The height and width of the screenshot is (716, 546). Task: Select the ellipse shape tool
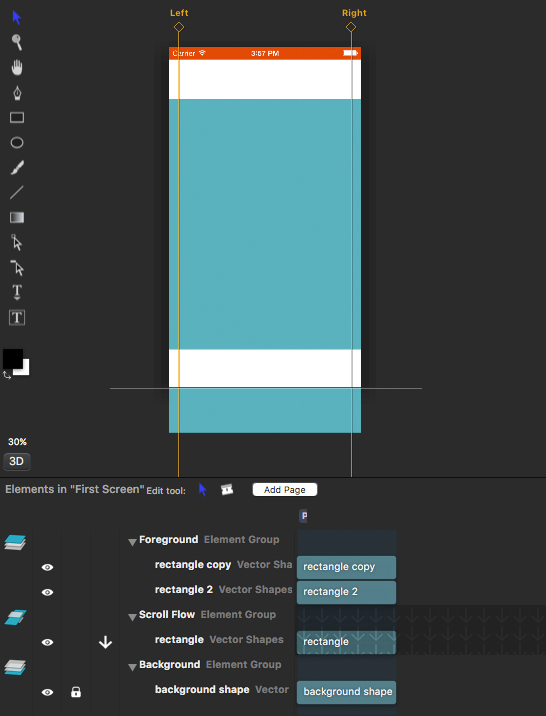[17, 143]
